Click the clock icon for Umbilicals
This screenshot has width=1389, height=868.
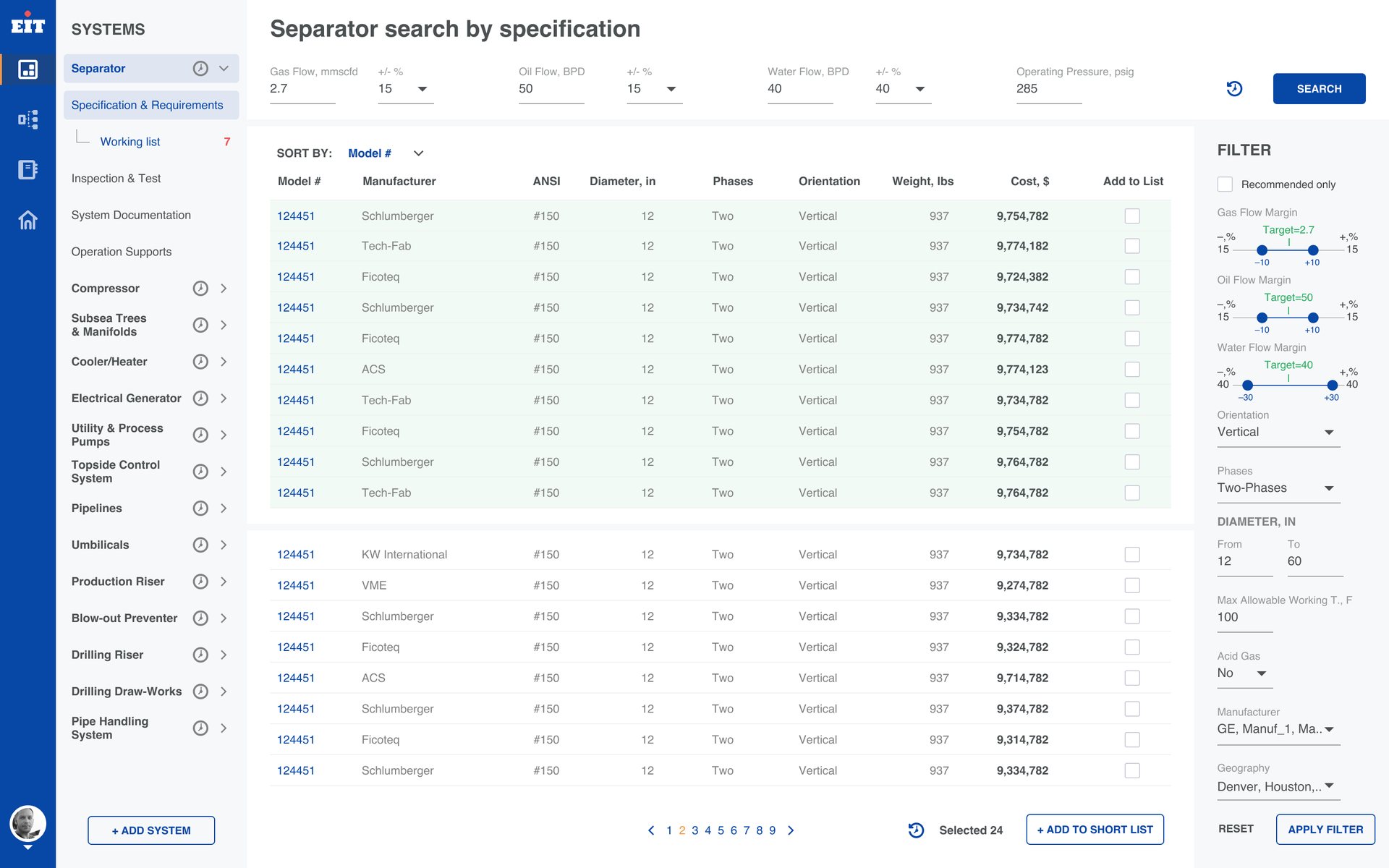[200, 545]
